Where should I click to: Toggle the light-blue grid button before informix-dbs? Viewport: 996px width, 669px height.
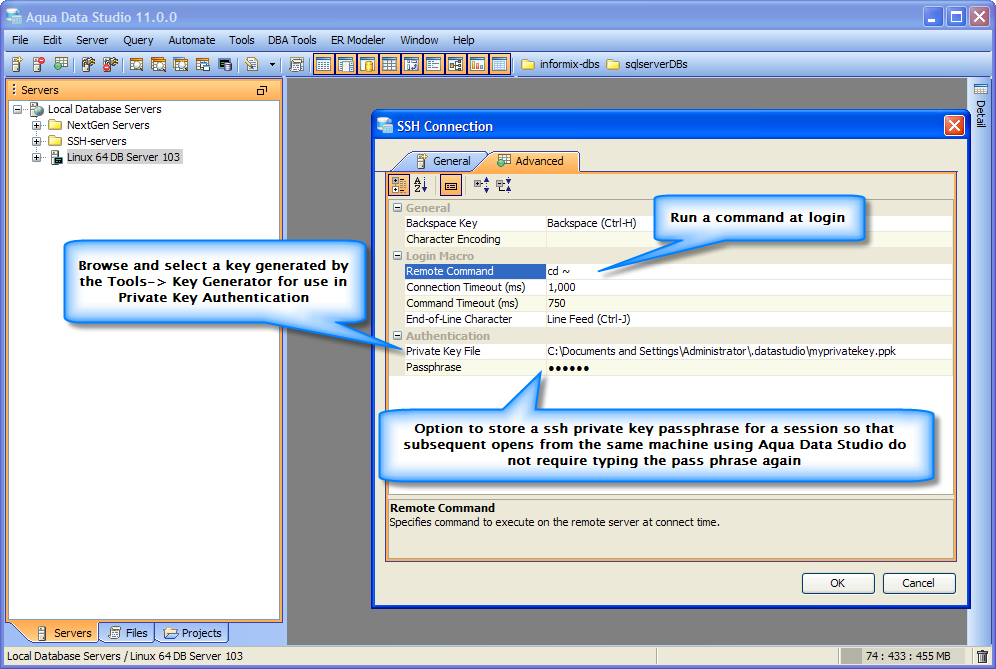[x=500, y=64]
